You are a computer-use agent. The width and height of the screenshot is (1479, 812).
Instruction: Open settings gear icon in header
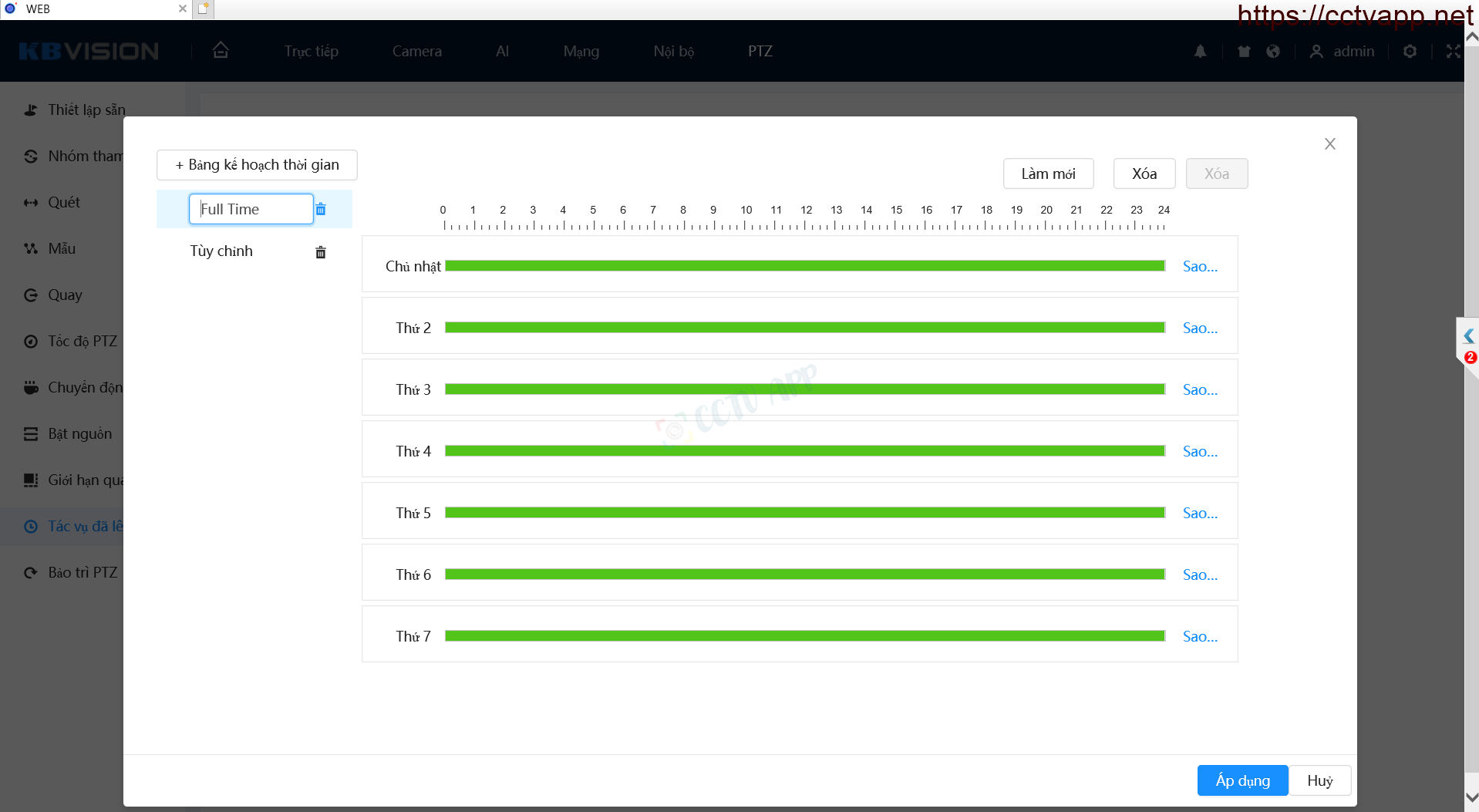(1410, 52)
